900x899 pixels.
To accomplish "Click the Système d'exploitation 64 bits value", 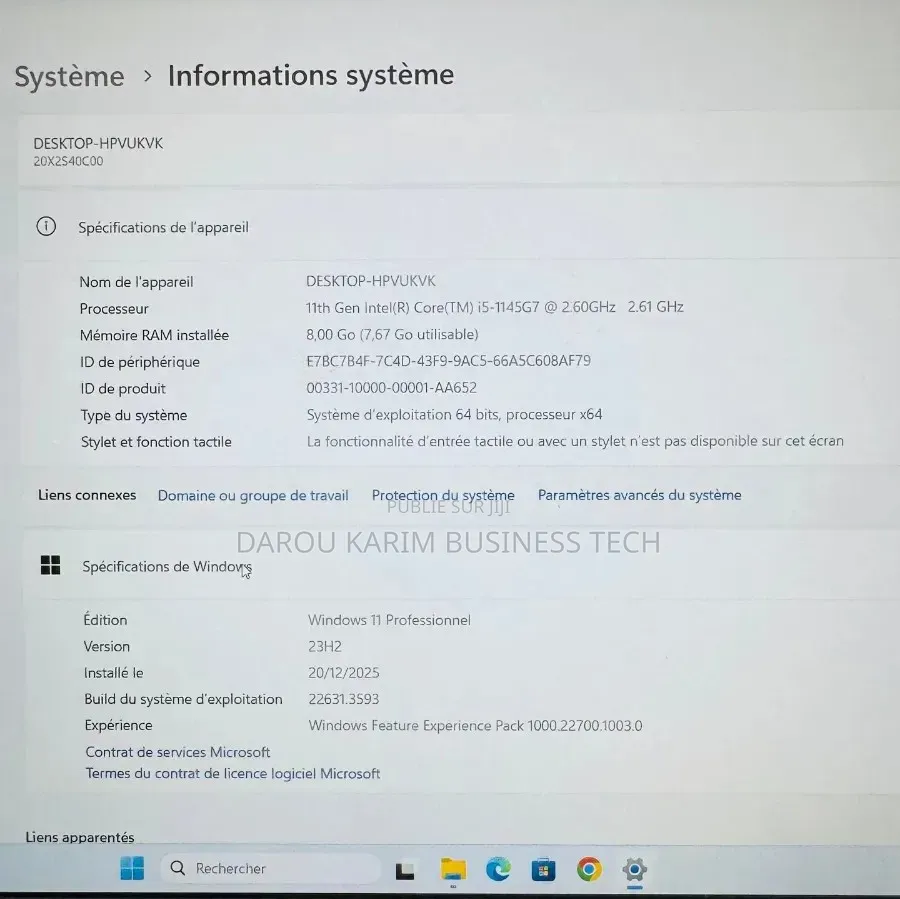I will click(454, 414).
